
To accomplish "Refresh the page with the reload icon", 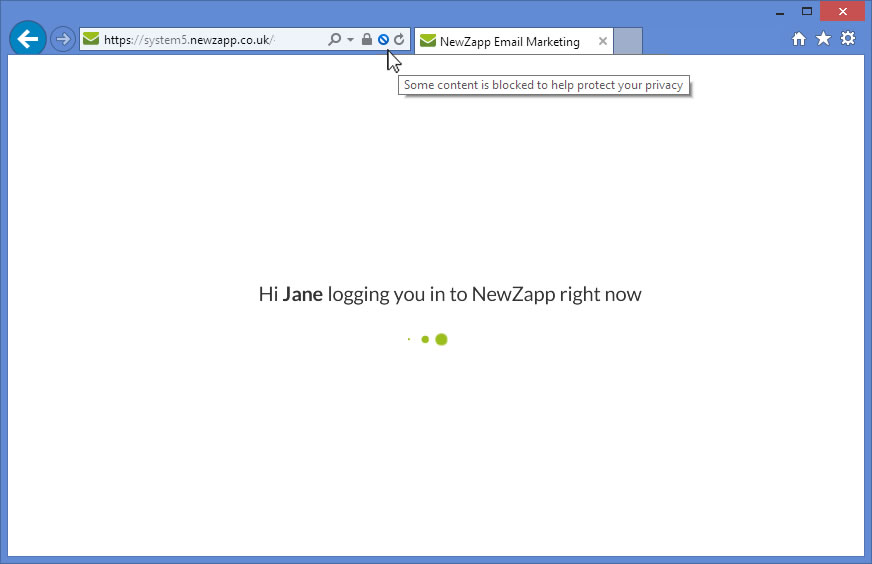I will [x=399, y=39].
